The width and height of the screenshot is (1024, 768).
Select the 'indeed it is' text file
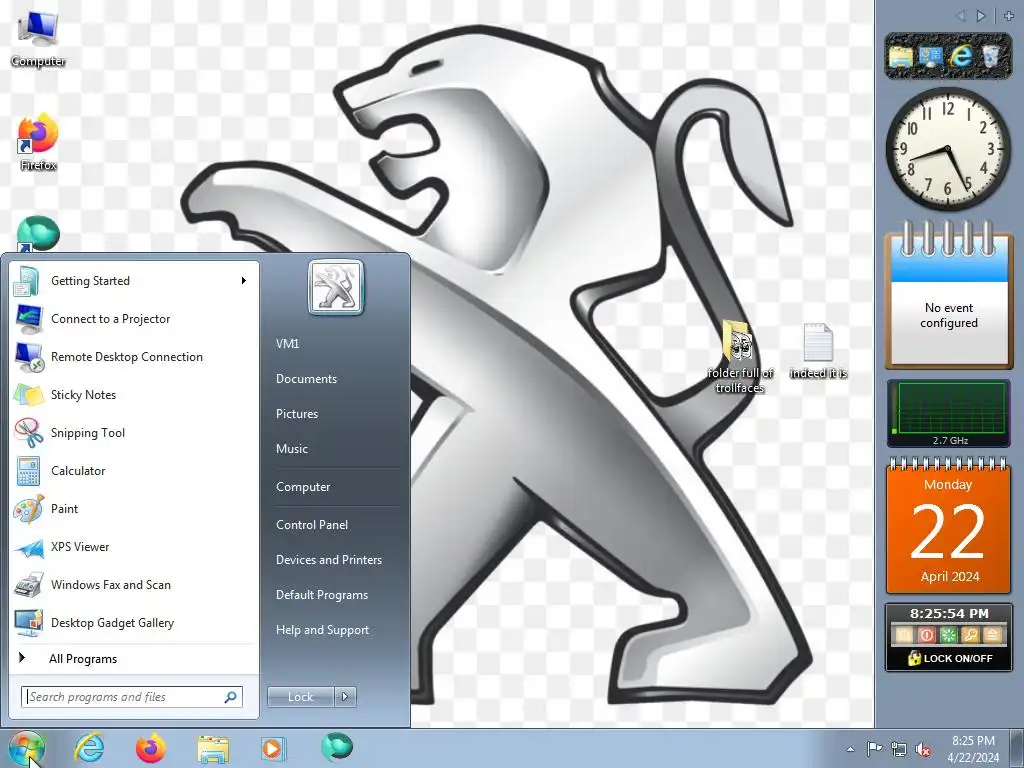point(818,351)
